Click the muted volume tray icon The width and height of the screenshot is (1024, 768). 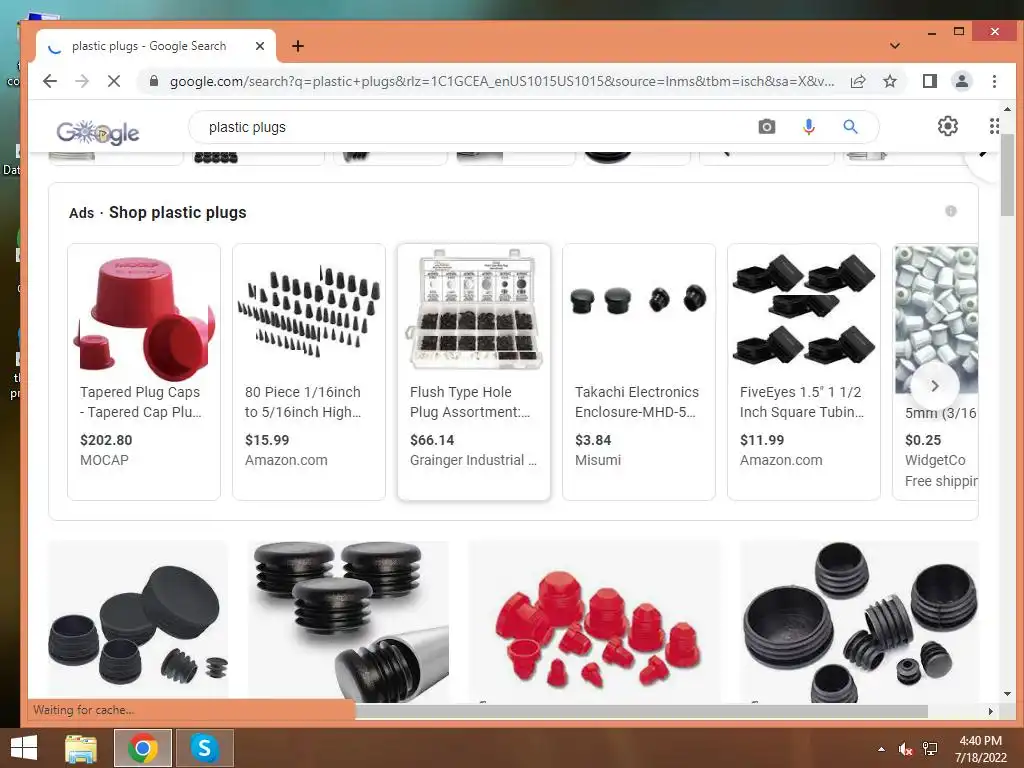[905, 749]
